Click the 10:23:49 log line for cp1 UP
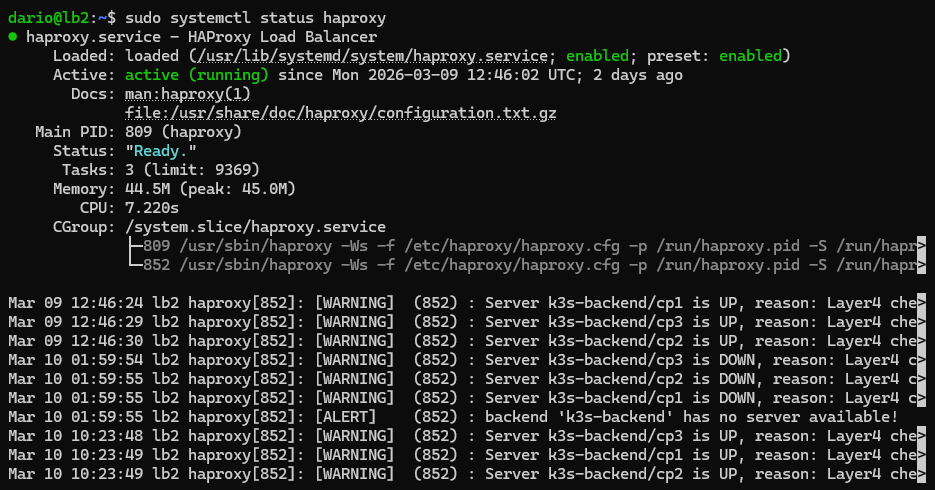Viewport: 935px width, 490px height. (467, 455)
